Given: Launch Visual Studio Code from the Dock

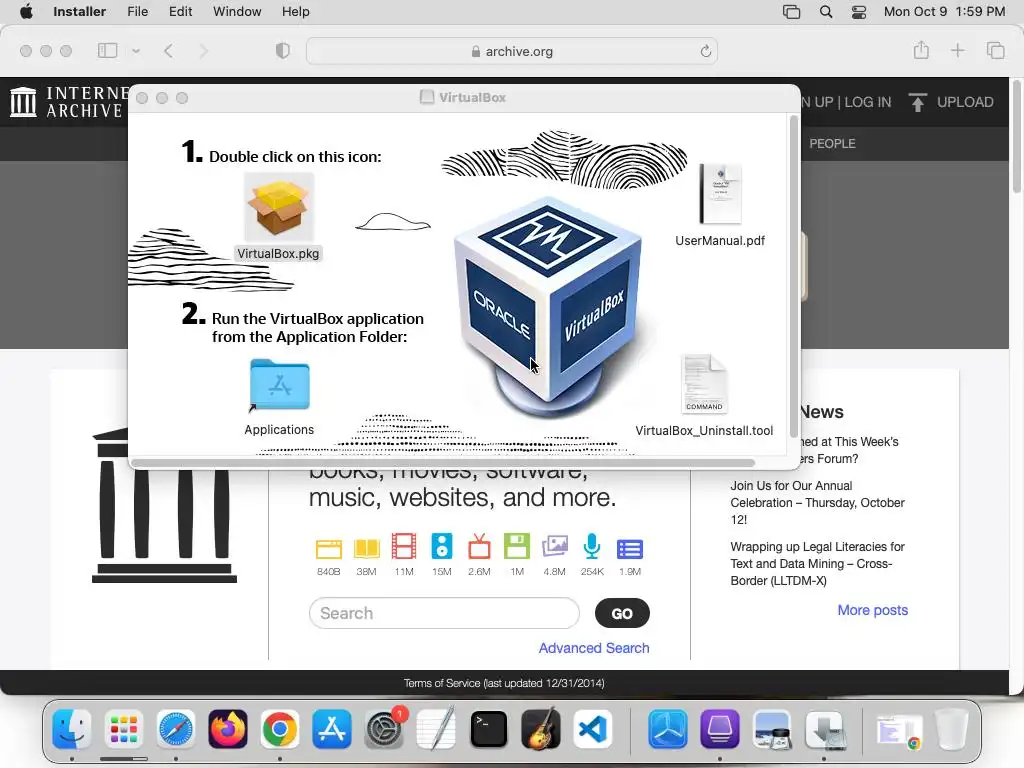Looking at the screenshot, I should 593,729.
